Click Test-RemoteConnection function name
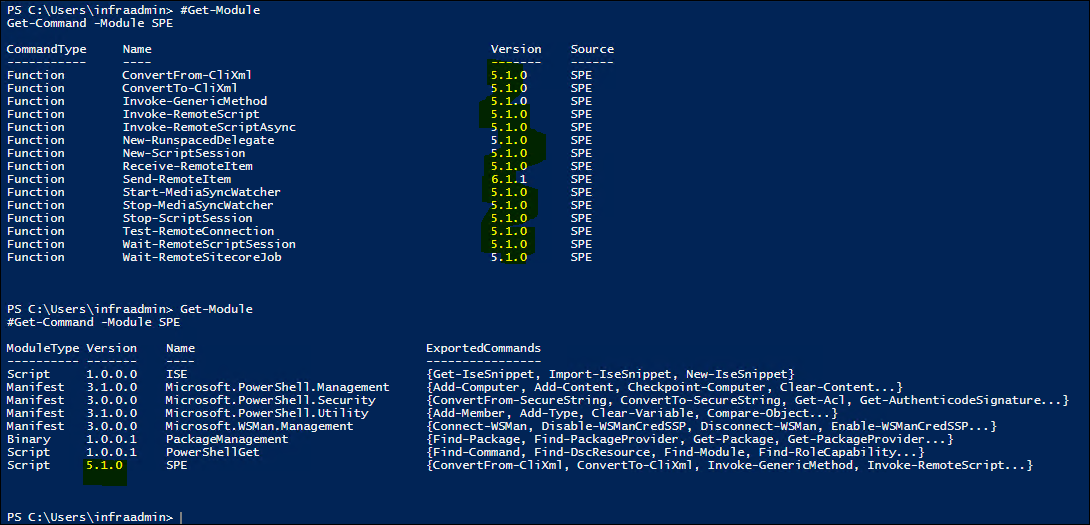1090x525 pixels. tap(198, 231)
